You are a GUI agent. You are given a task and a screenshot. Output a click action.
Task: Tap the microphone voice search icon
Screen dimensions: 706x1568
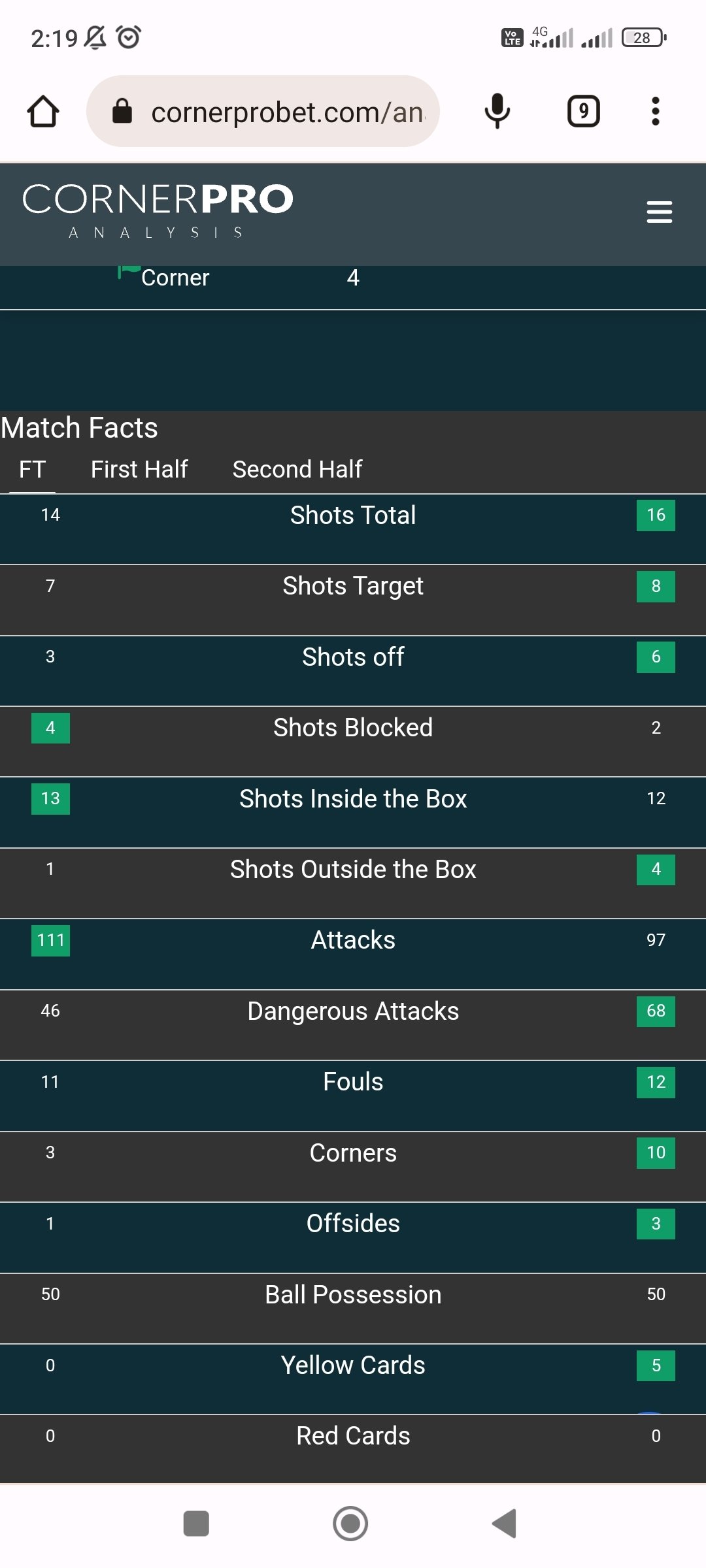point(497,111)
